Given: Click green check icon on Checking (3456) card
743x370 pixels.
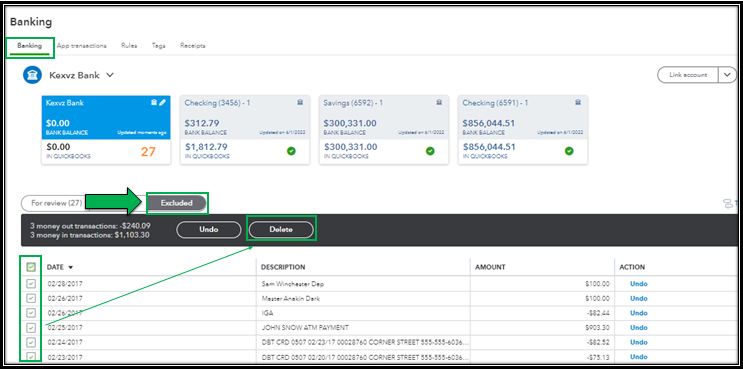Looking at the screenshot, I should pyautogui.click(x=291, y=151).
